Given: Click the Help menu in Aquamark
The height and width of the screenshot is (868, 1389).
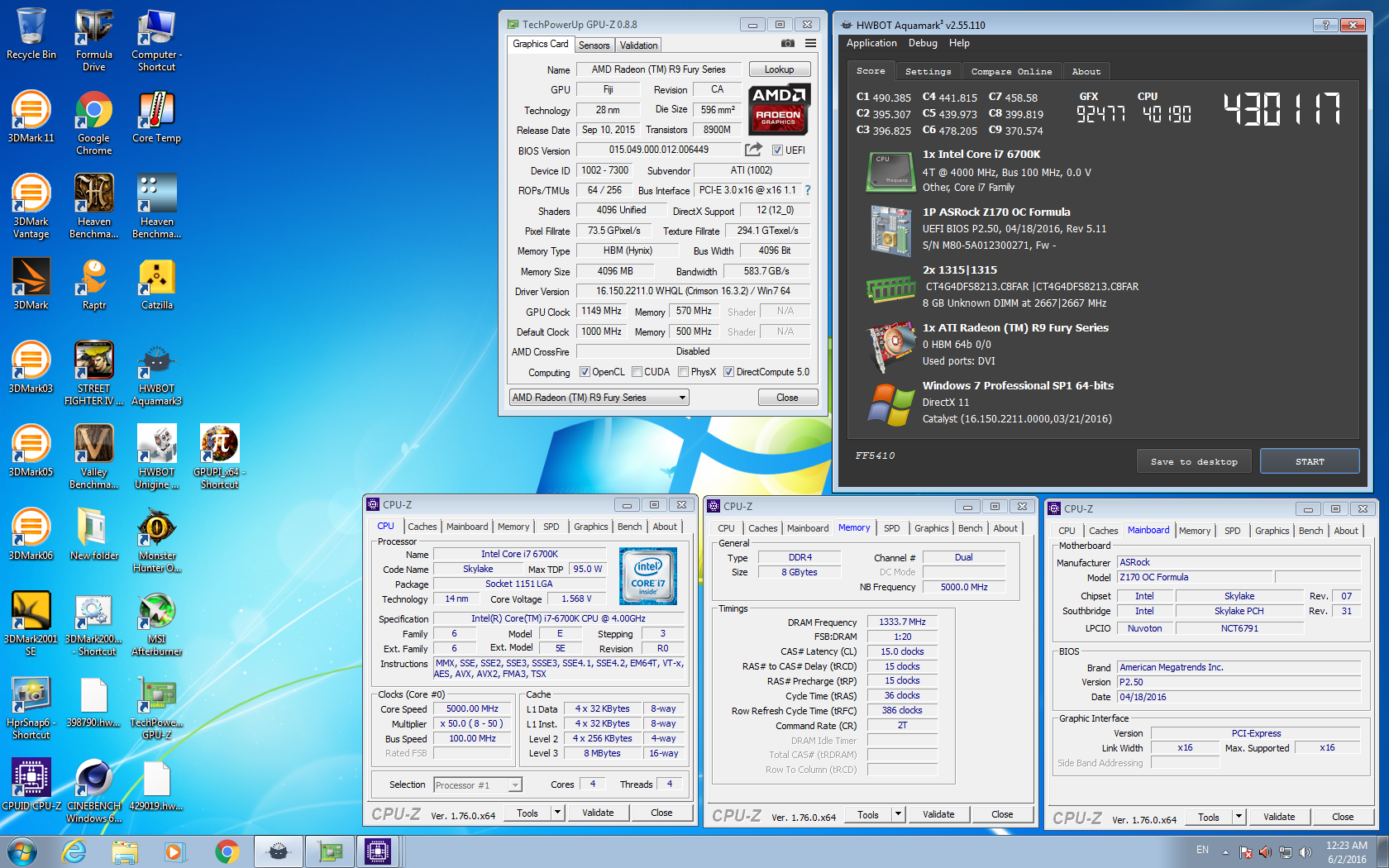Looking at the screenshot, I should click(959, 43).
